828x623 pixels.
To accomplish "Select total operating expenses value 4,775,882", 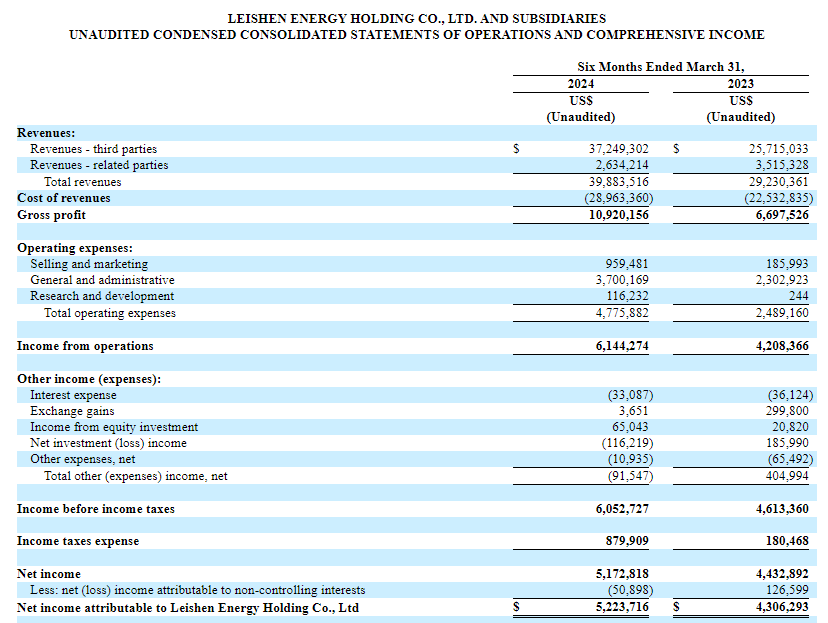I will pos(622,313).
